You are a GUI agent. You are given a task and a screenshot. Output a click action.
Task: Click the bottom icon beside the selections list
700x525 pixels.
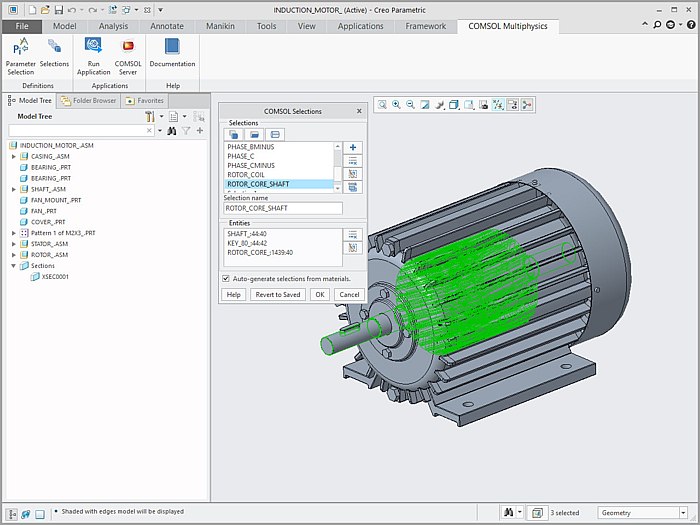[x=353, y=187]
